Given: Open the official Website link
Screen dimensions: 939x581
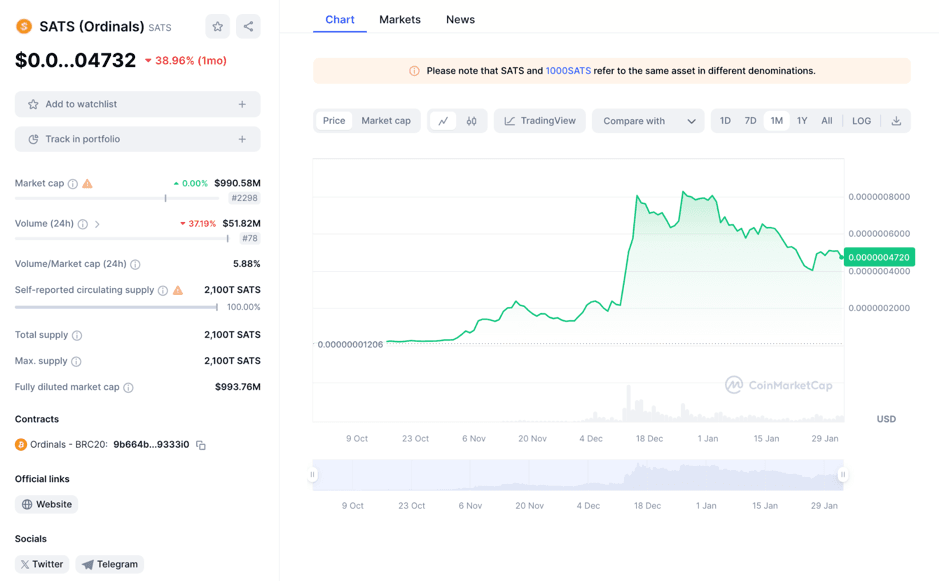Looking at the screenshot, I should (x=47, y=505).
